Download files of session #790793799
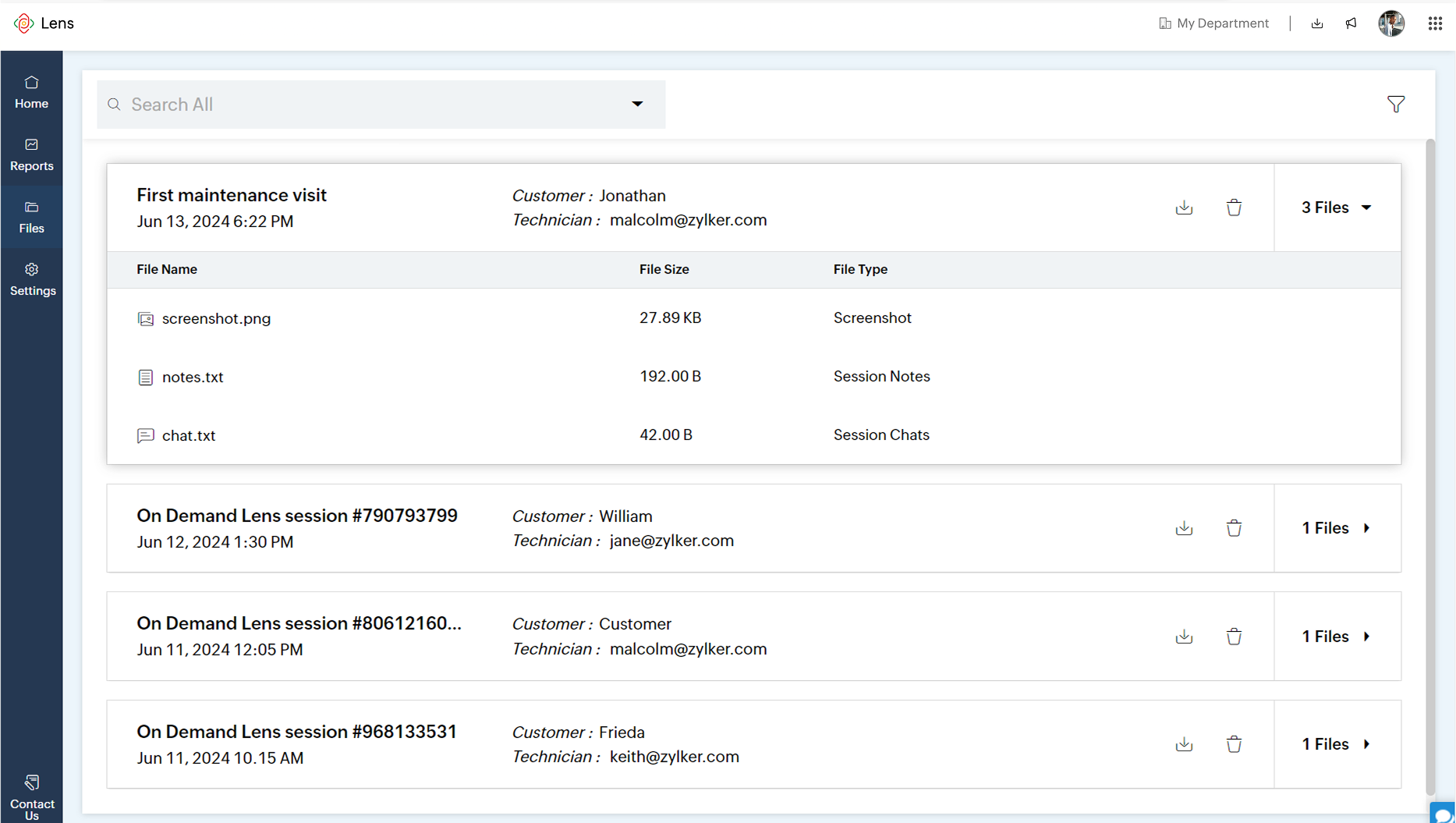The width and height of the screenshot is (1456, 823). click(x=1184, y=528)
